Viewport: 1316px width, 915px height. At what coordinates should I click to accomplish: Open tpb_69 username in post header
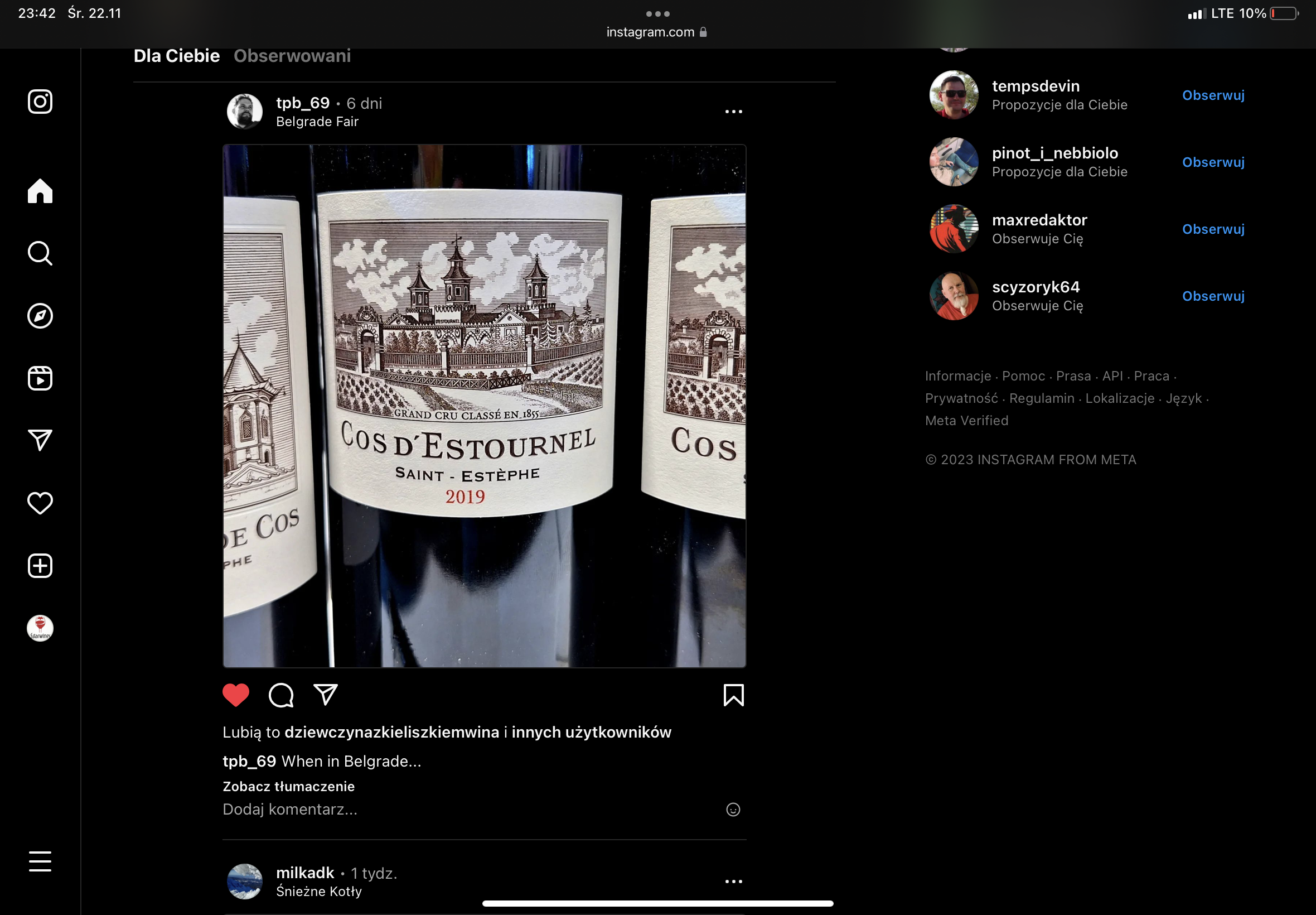coord(303,103)
